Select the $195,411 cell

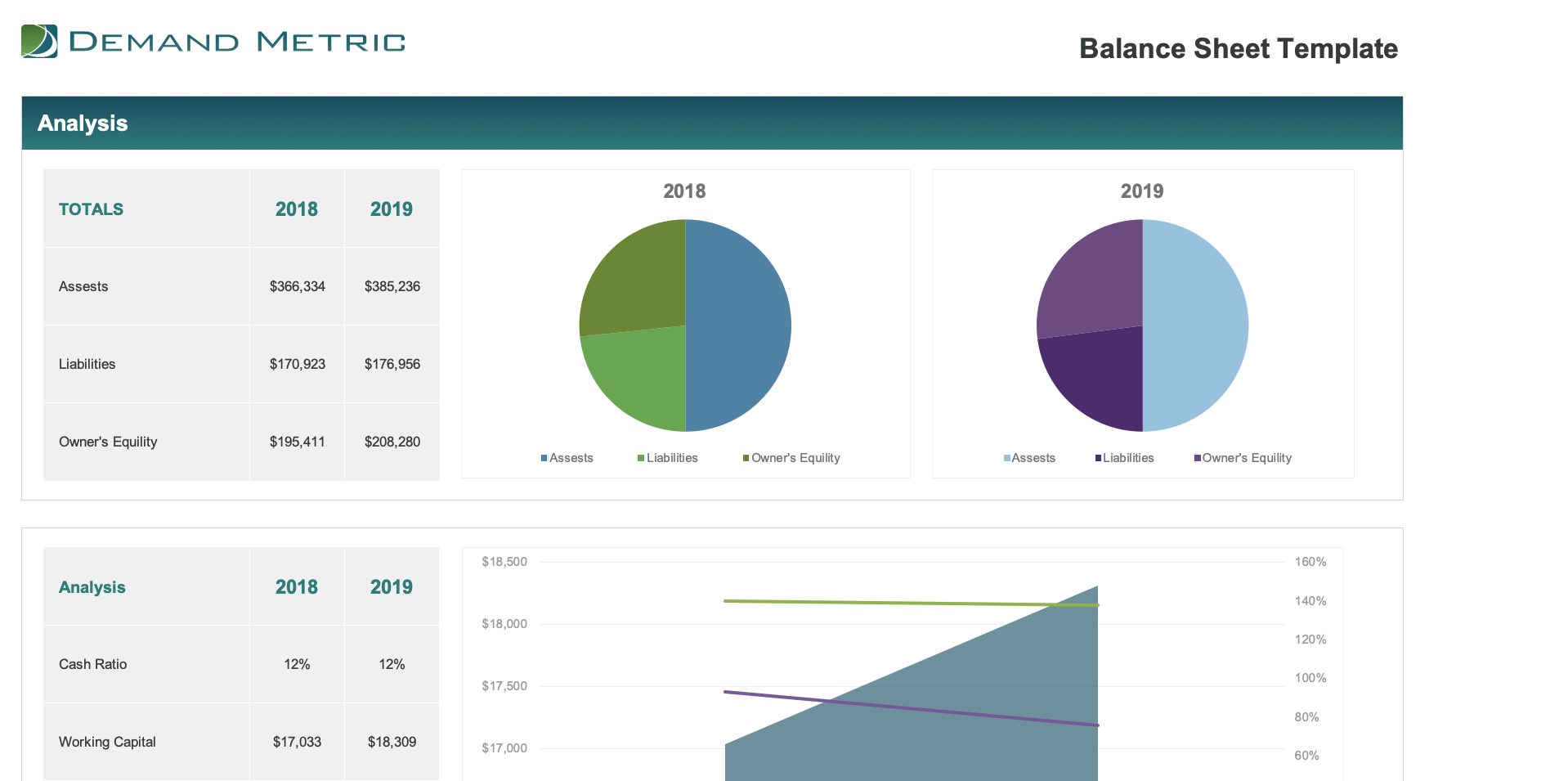[297, 442]
